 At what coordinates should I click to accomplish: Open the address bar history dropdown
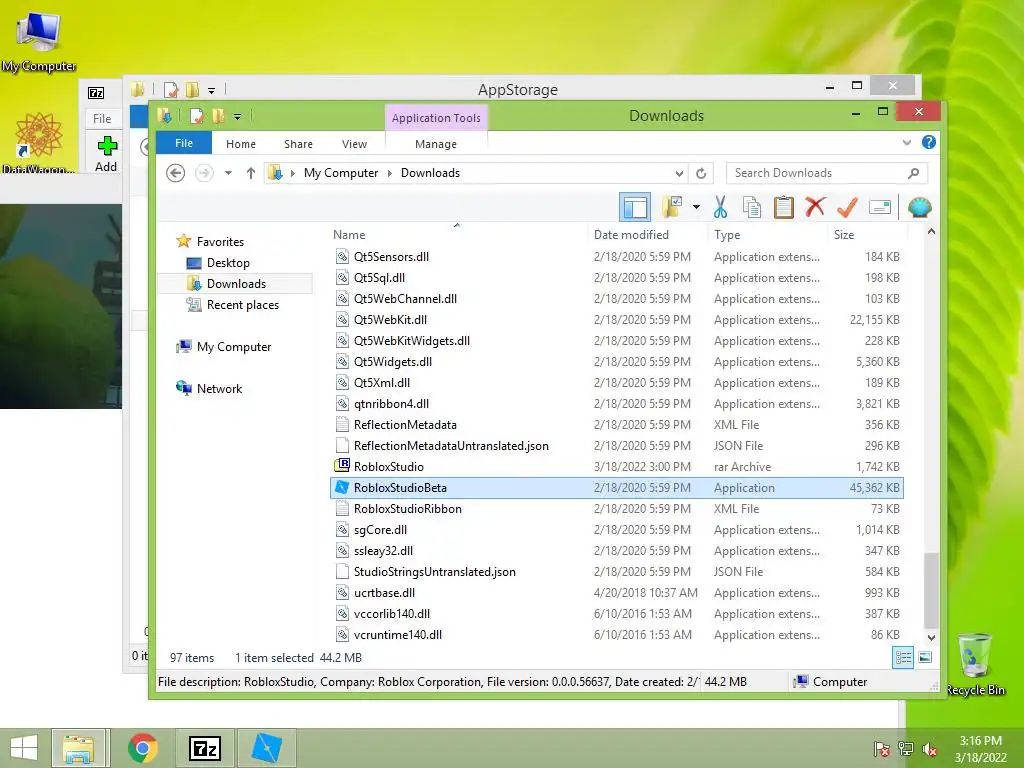[679, 173]
